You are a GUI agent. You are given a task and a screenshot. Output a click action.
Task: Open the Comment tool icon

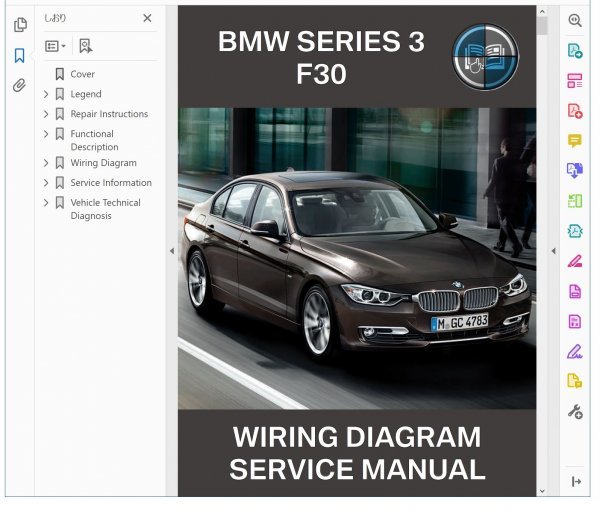click(x=575, y=141)
